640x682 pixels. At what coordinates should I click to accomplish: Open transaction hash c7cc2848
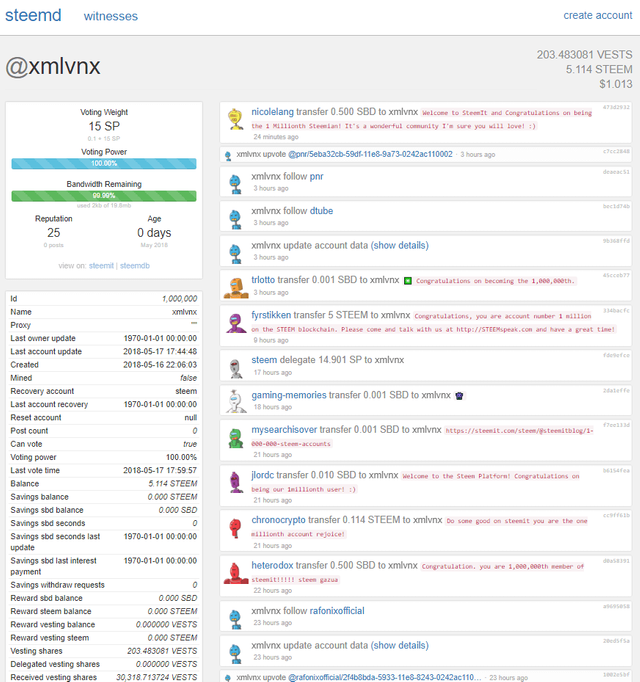coord(616,151)
